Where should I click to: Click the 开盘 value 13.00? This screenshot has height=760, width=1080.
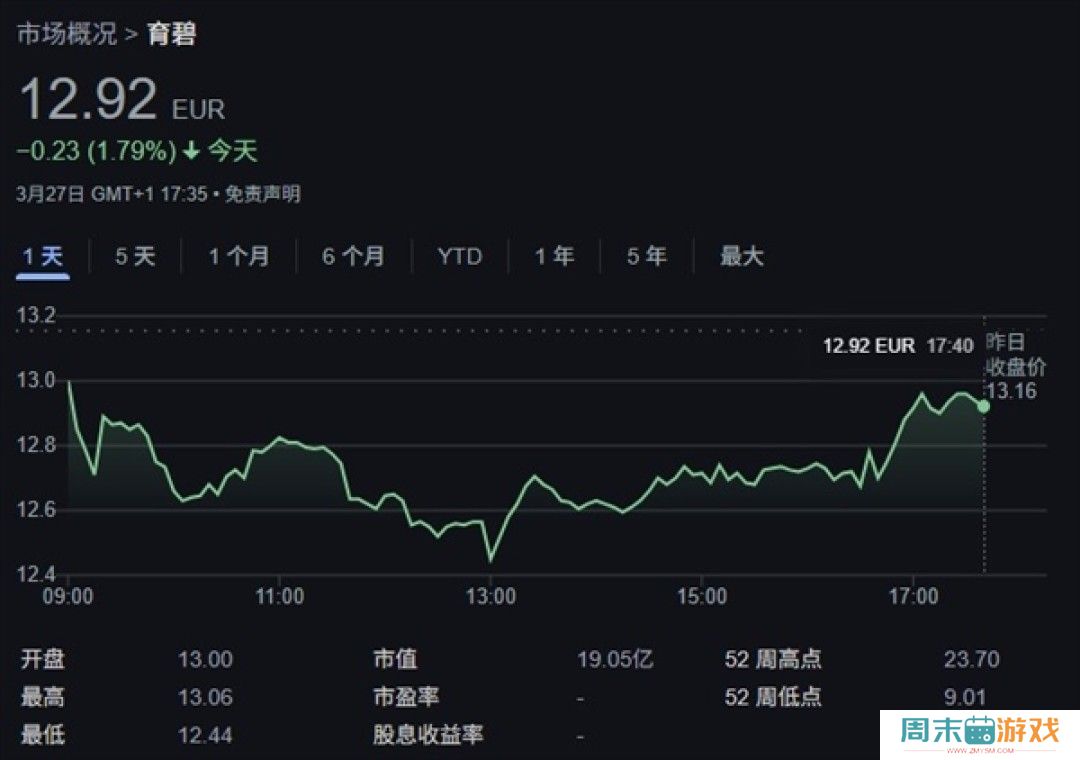(x=205, y=660)
